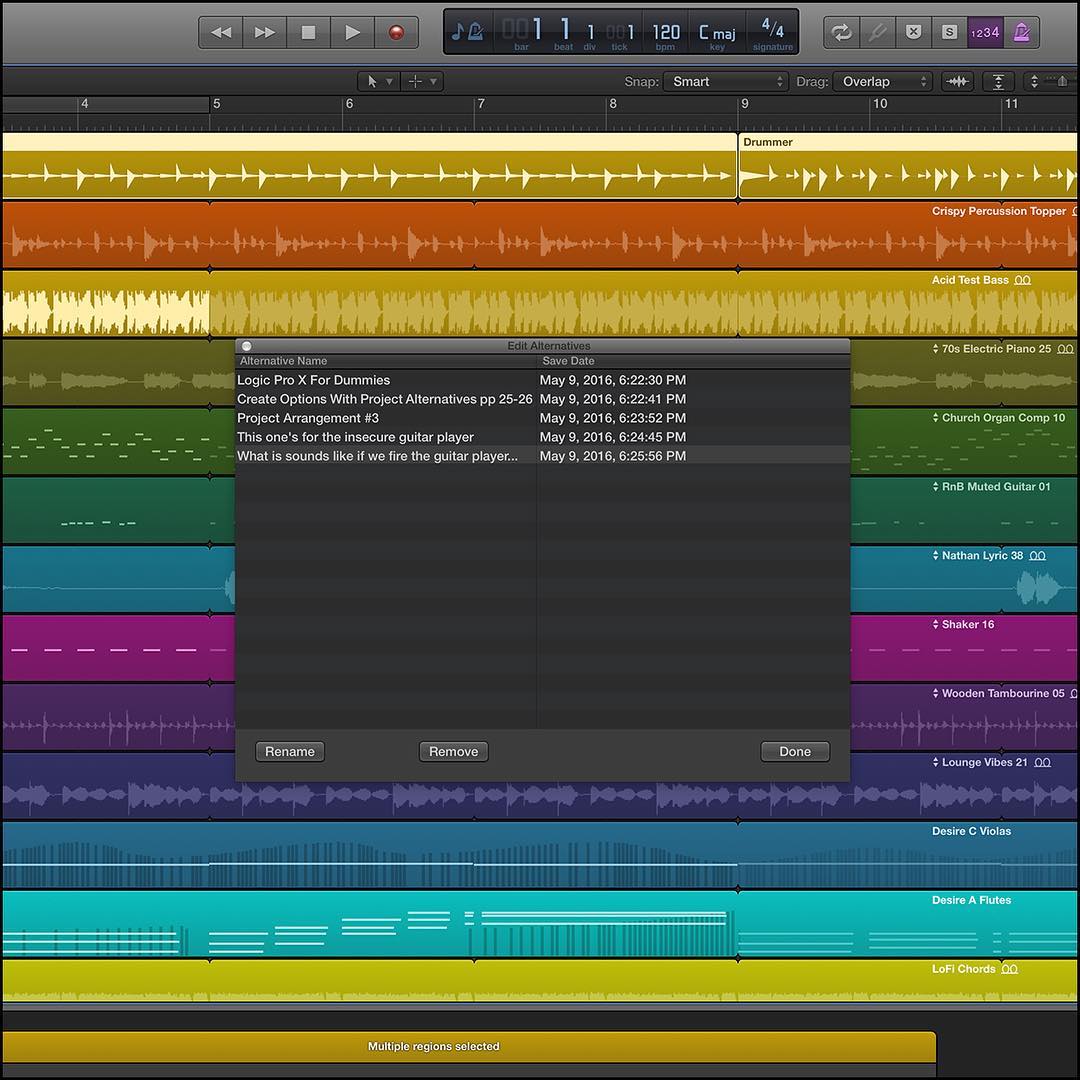Click the Solo S icon in the control bar
1080x1080 pixels.
pyautogui.click(x=949, y=32)
